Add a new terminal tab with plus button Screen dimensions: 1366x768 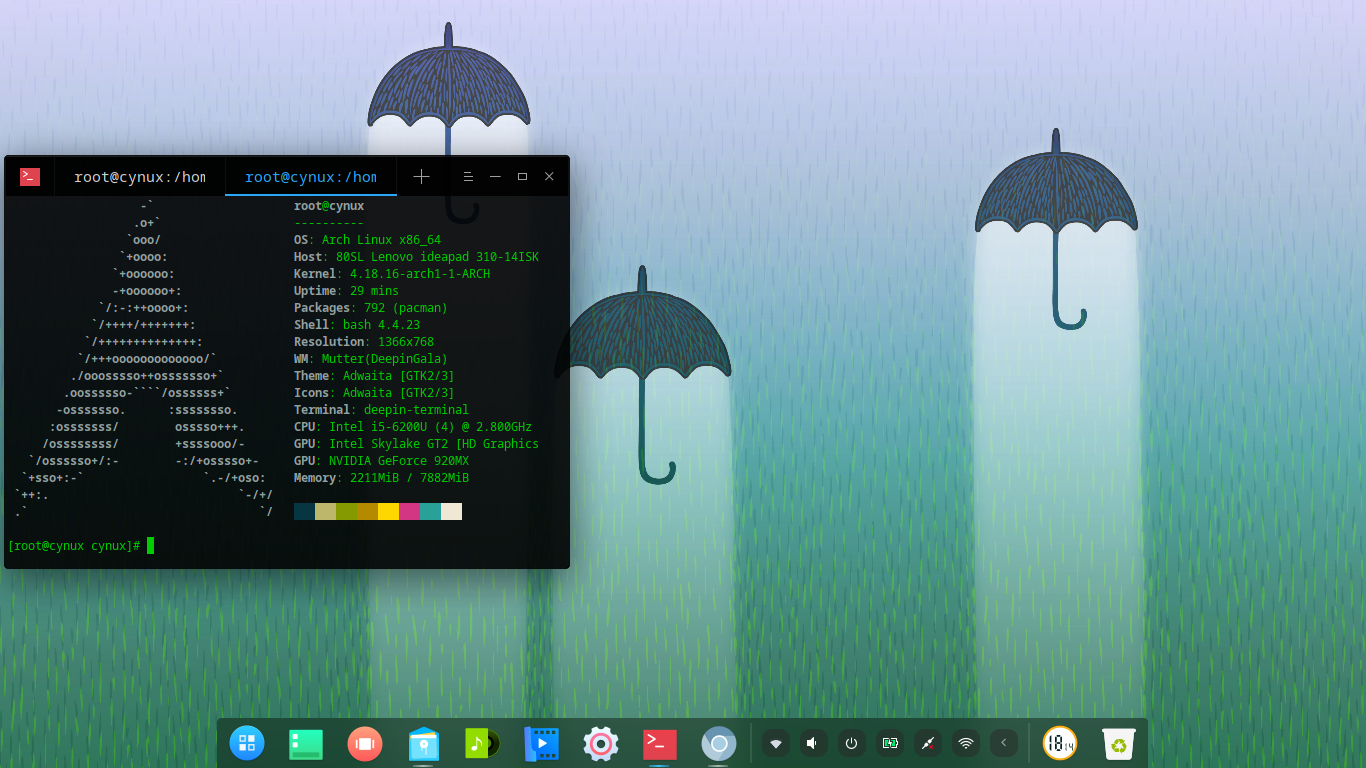[x=422, y=176]
